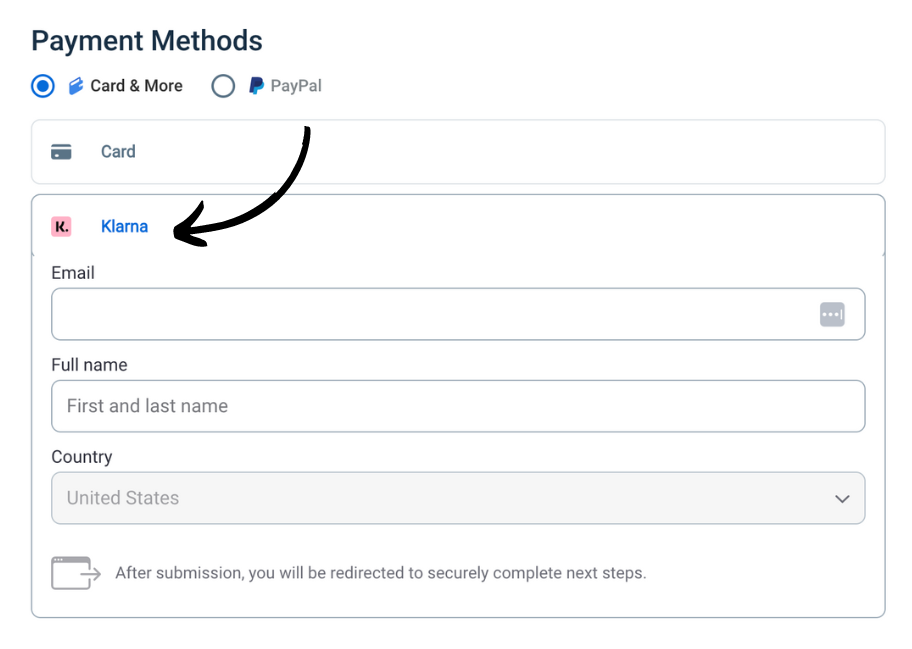The image size is (912, 649).
Task: Switch to the Card payment tab label
Action: 118,152
